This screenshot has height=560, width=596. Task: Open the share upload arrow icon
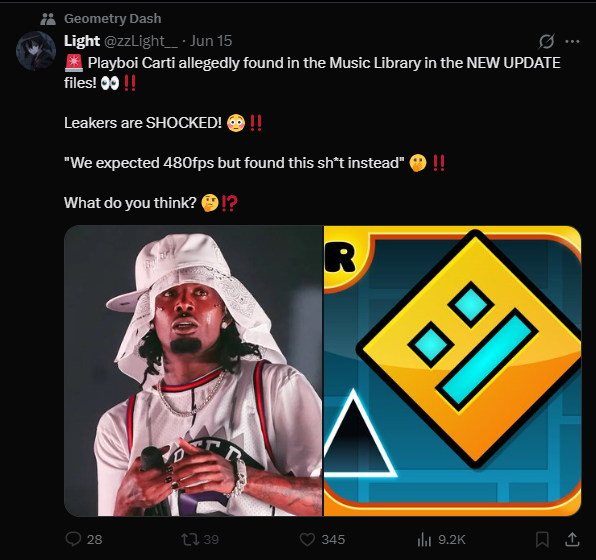pos(572,539)
